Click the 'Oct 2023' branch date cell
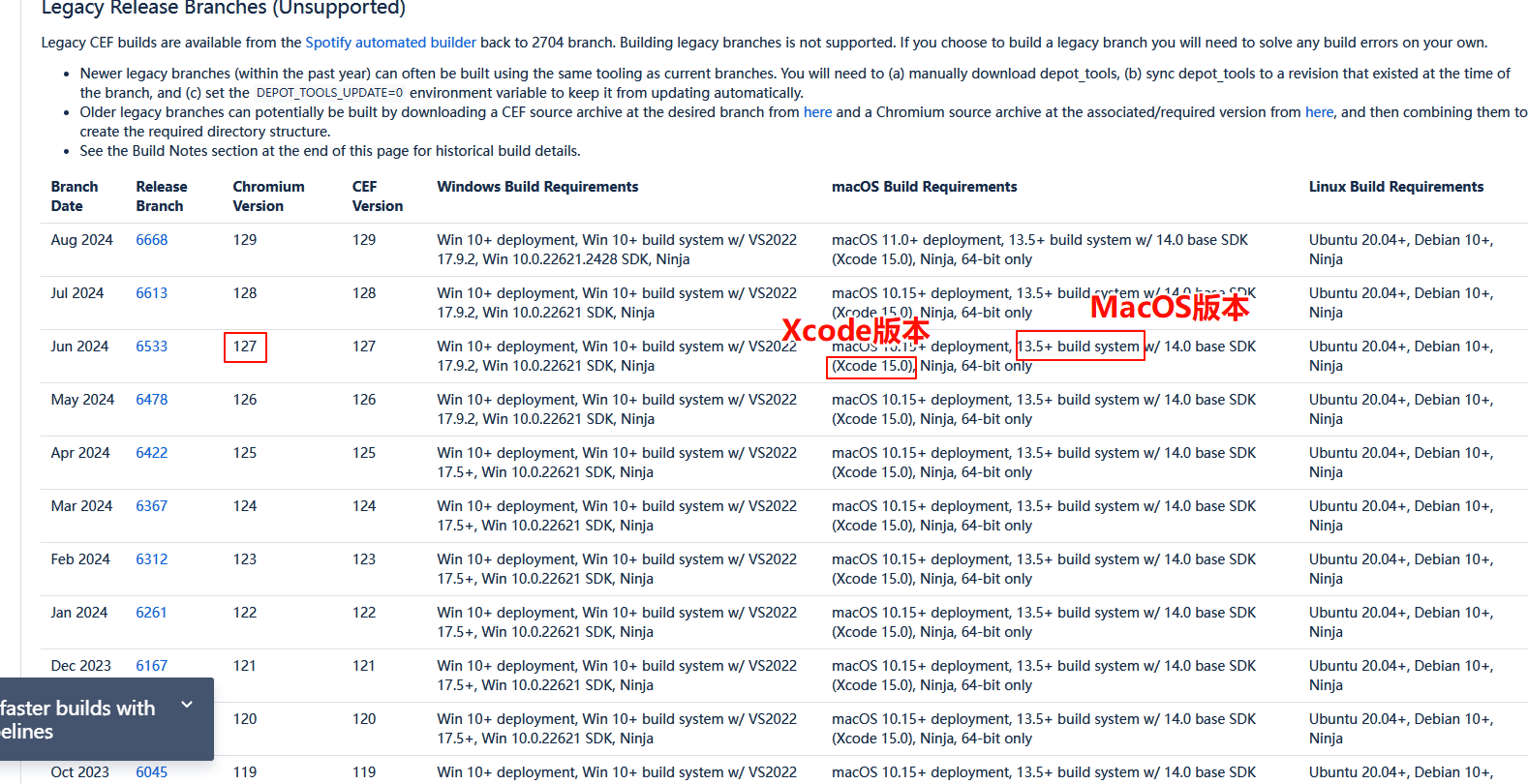This screenshot has width=1528, height=784. coord(80,772)
